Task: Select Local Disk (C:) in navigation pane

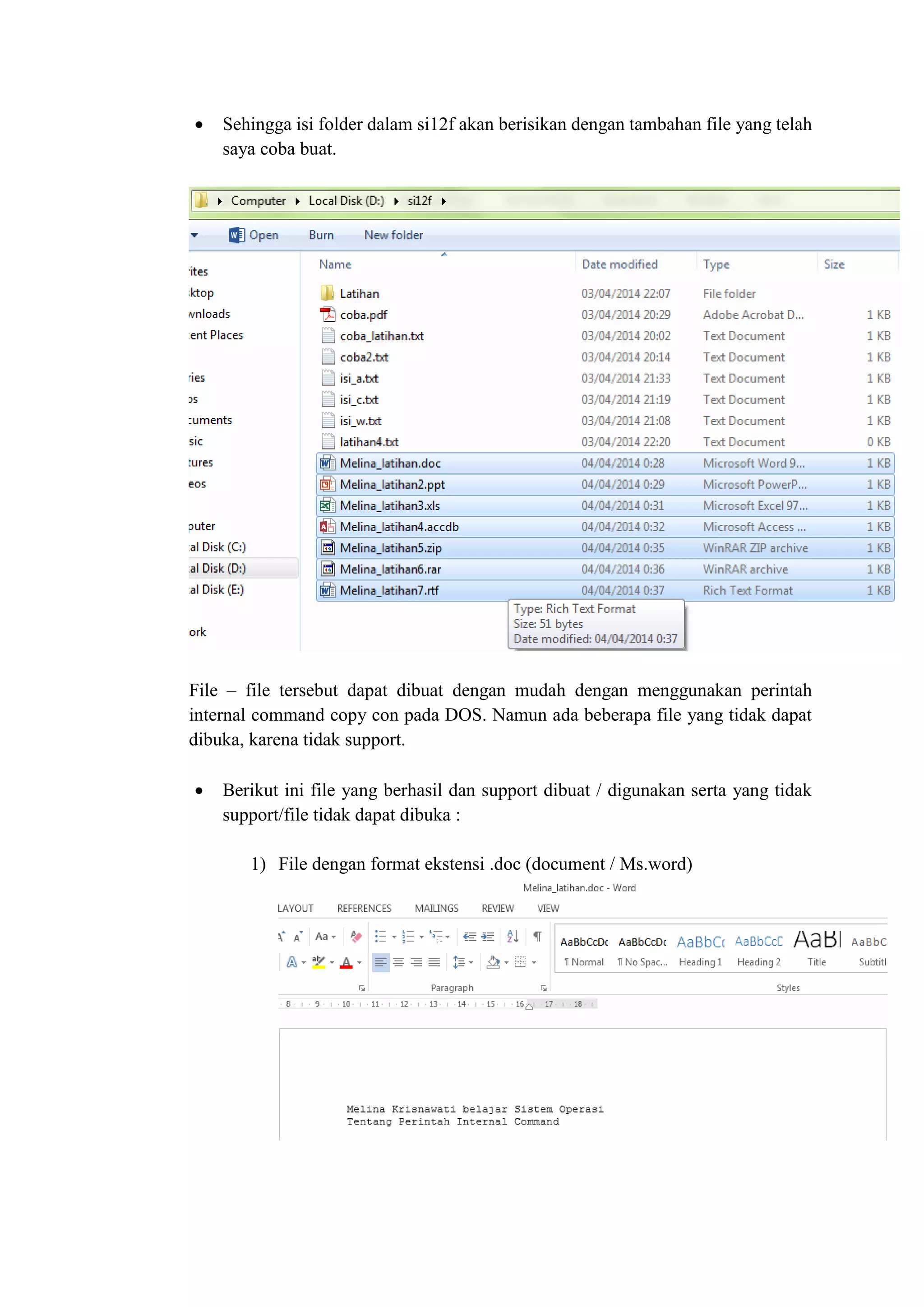Action: (x=217, y=547)
